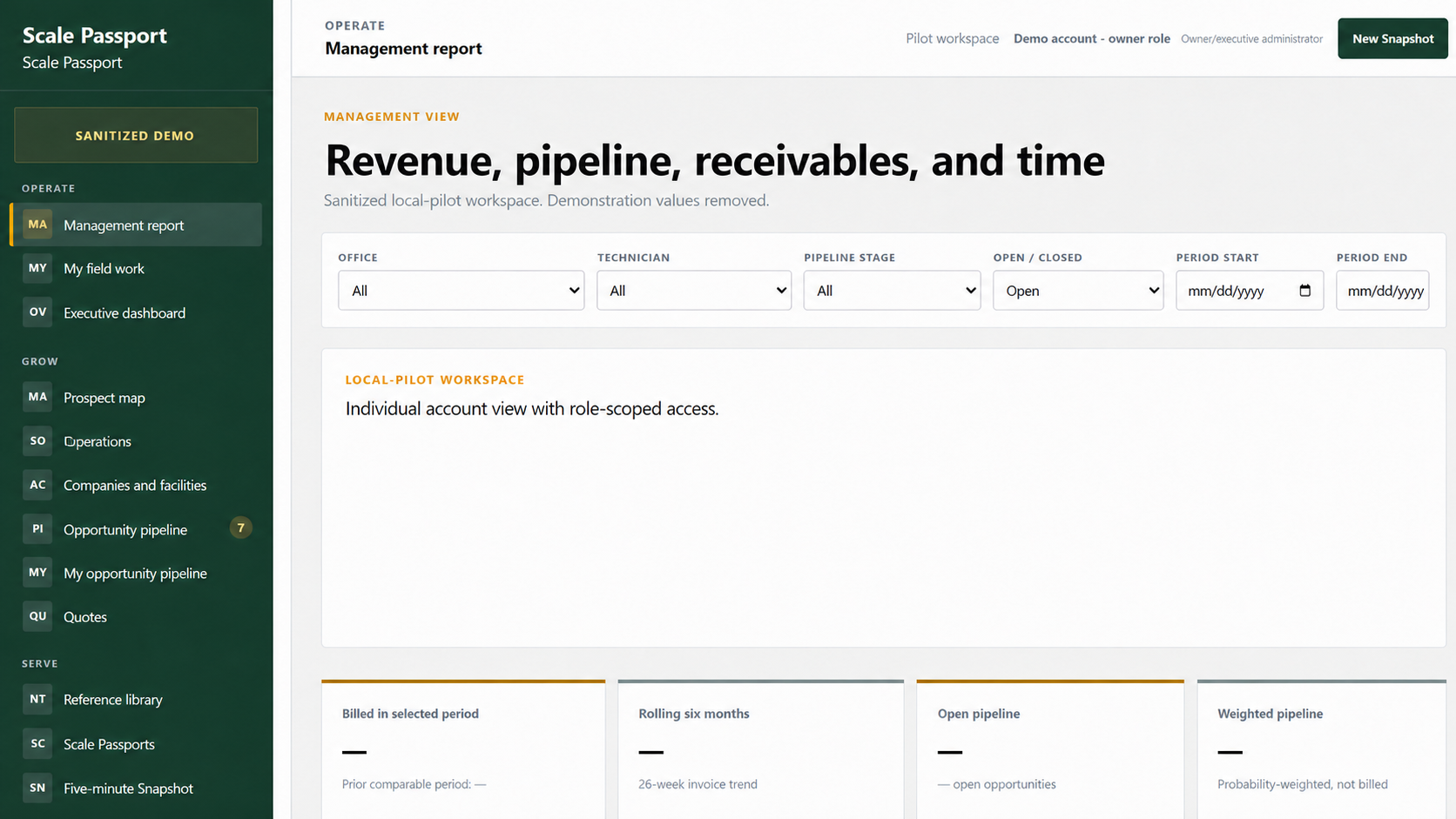Click the QU icon beside Quotes
1456x819 pixels.
(x=37, y=616)
